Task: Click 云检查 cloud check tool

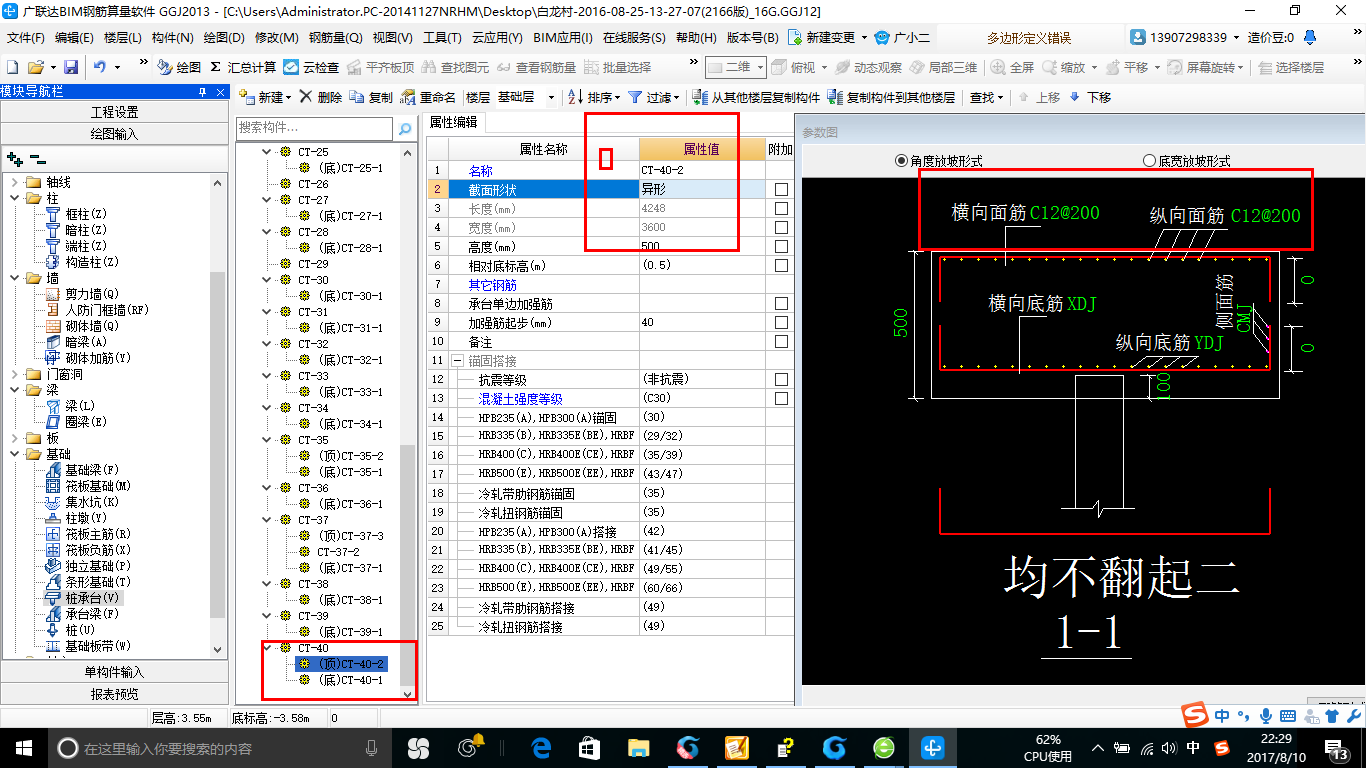Action: pos(311,67)
